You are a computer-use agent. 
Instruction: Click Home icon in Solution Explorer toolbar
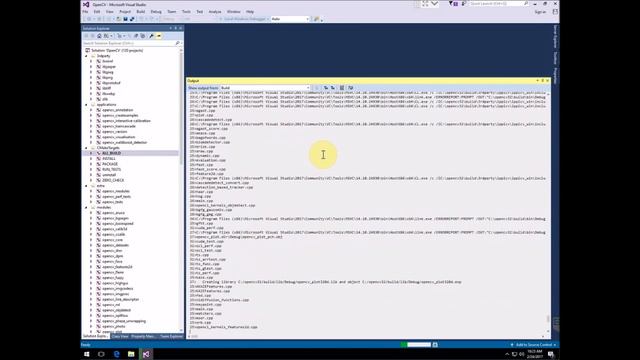99,36
